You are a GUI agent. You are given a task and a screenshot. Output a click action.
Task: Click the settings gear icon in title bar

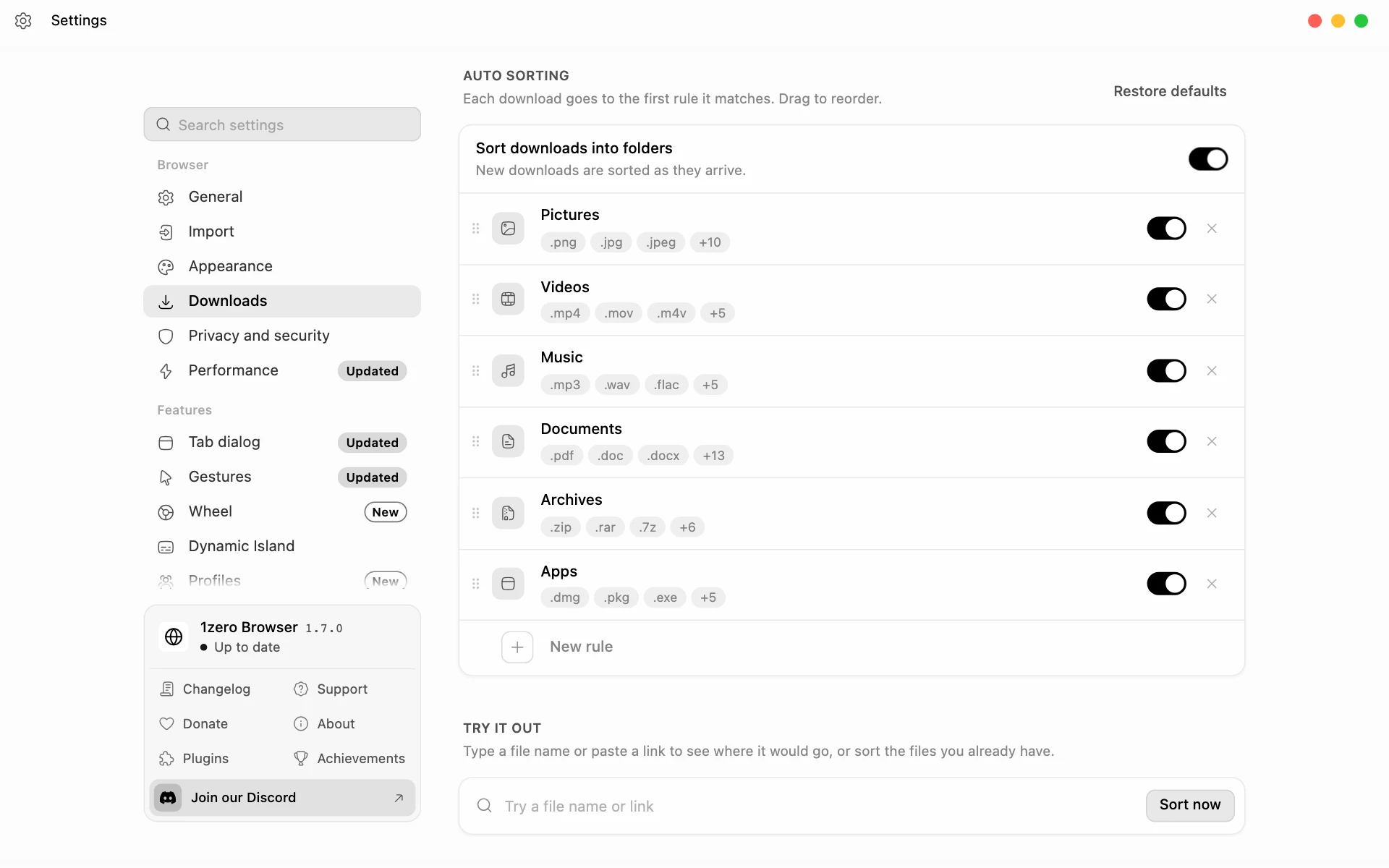[x=23, y=20]
